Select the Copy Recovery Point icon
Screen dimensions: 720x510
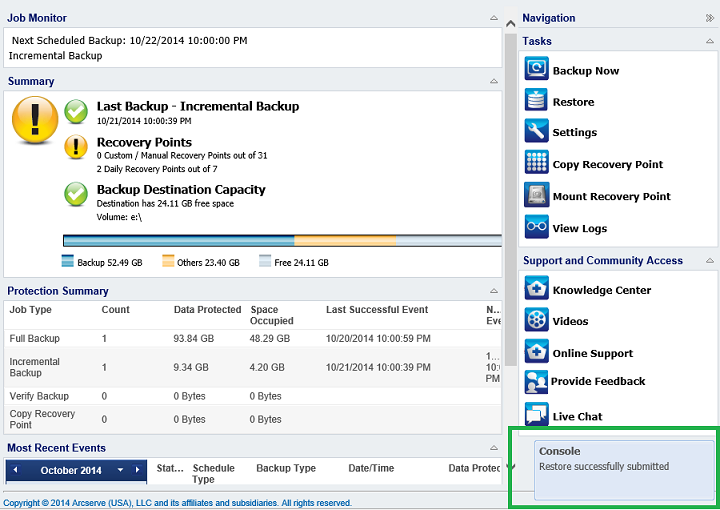536,164
